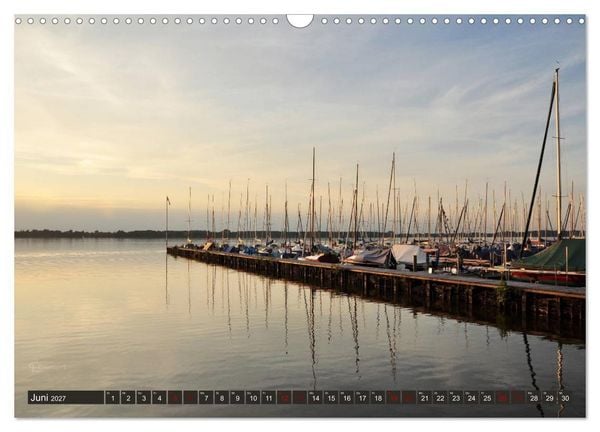Click the half-circle hanging notch in binding
The image size is (600, 432).
(x=300, y=21)
